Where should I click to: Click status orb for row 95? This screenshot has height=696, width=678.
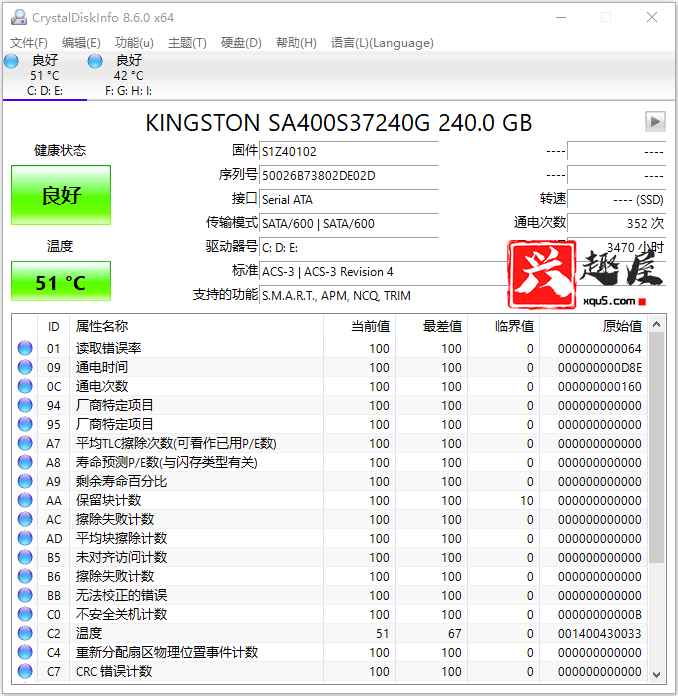click(25, 424)
